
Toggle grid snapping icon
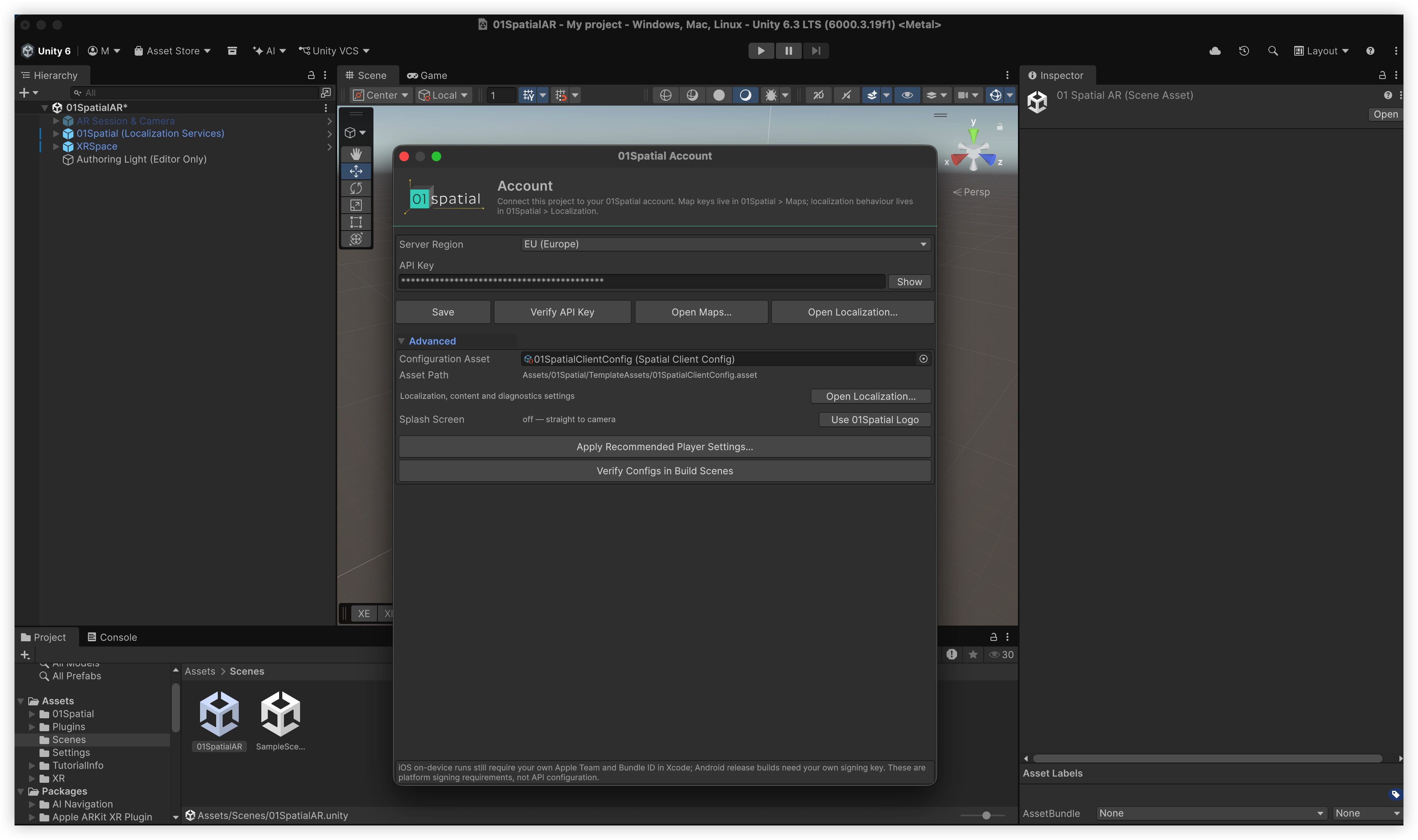pyautogui.click(x=561, y=95)
